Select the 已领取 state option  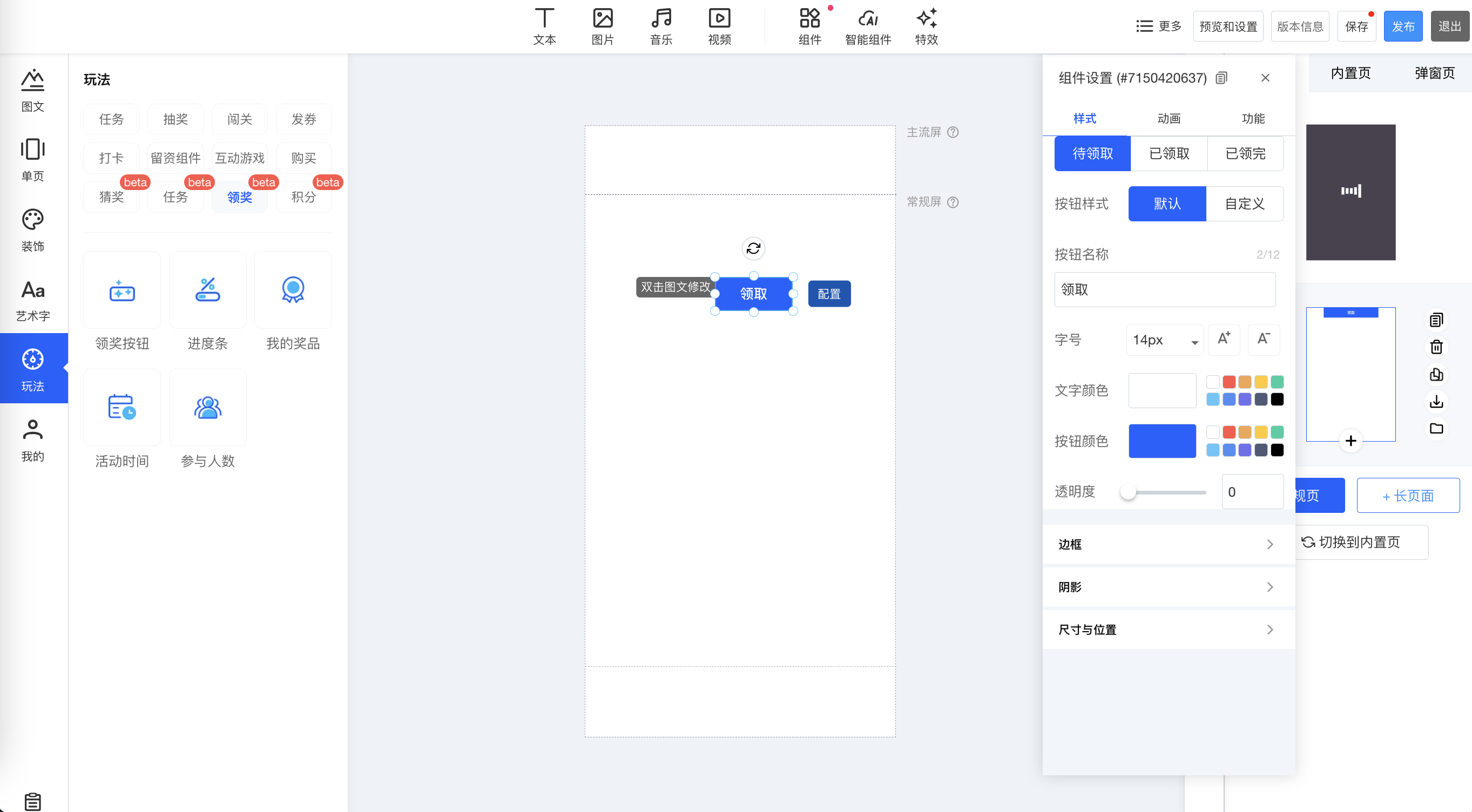coord(1169,154)
